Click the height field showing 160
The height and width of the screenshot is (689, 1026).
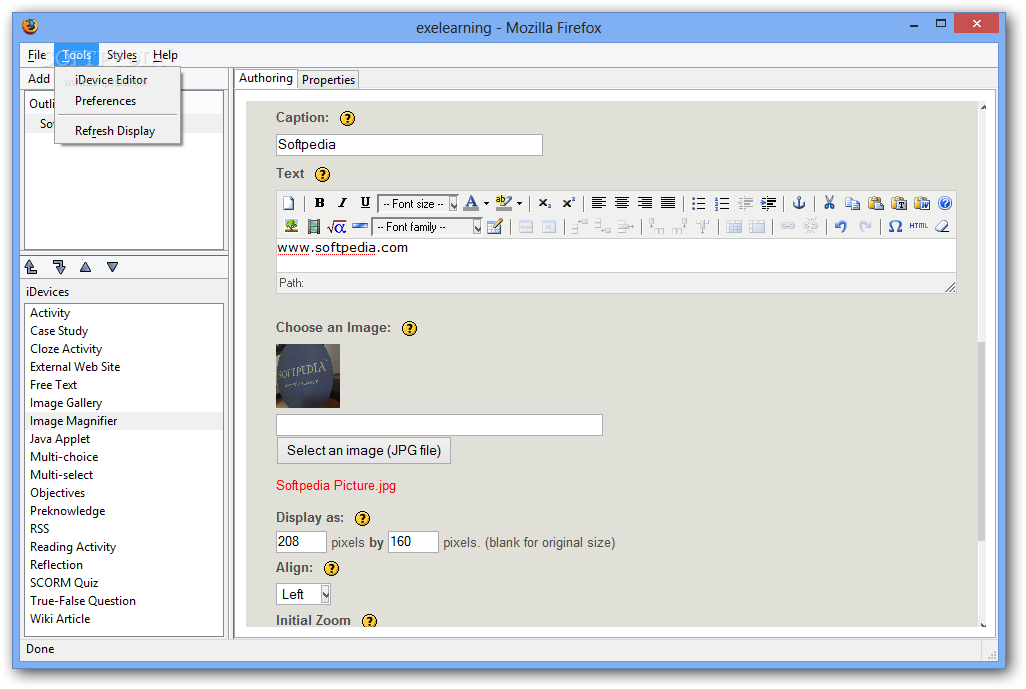(413, 542)
